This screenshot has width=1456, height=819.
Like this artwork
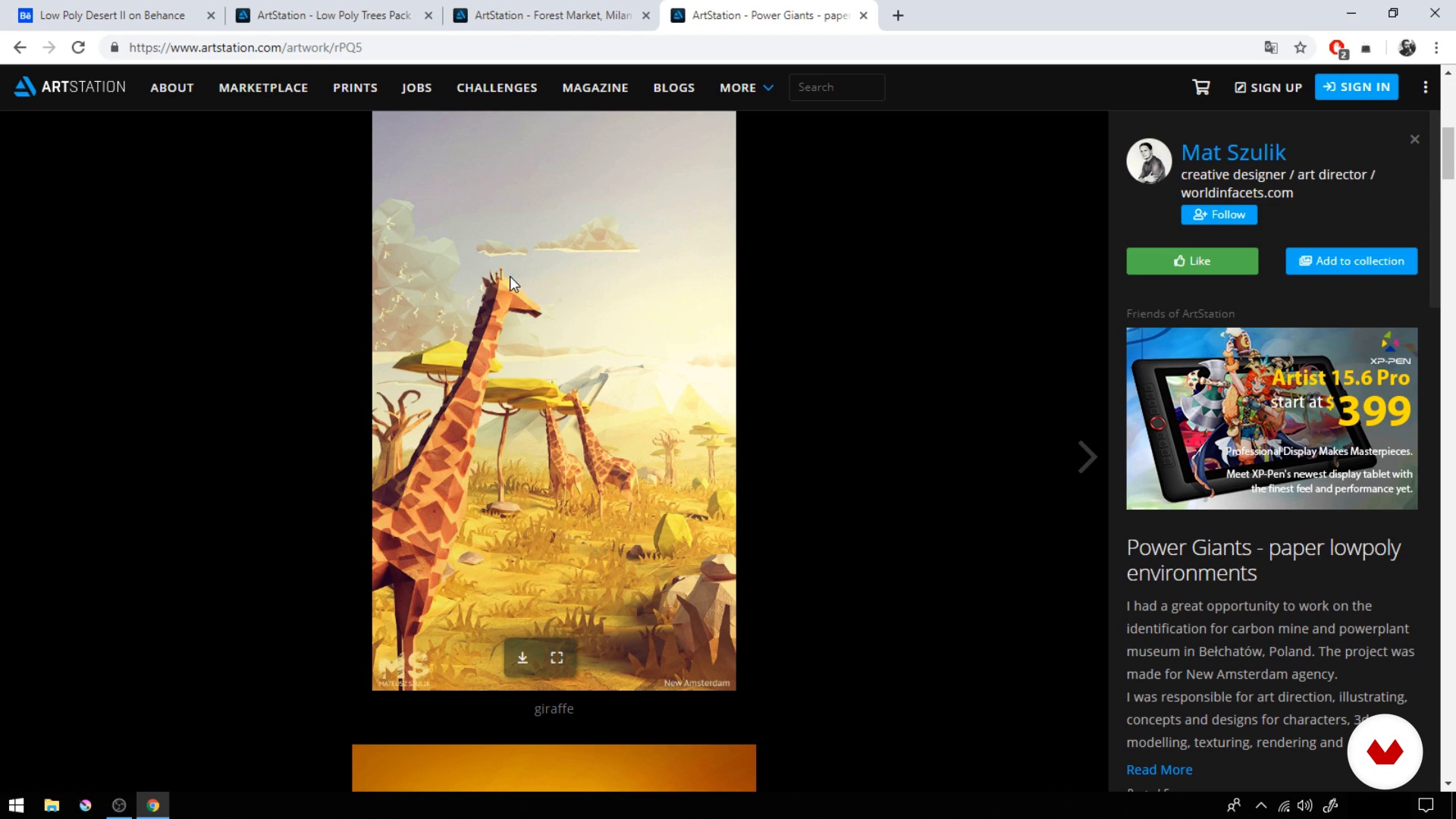point(1192,261)
